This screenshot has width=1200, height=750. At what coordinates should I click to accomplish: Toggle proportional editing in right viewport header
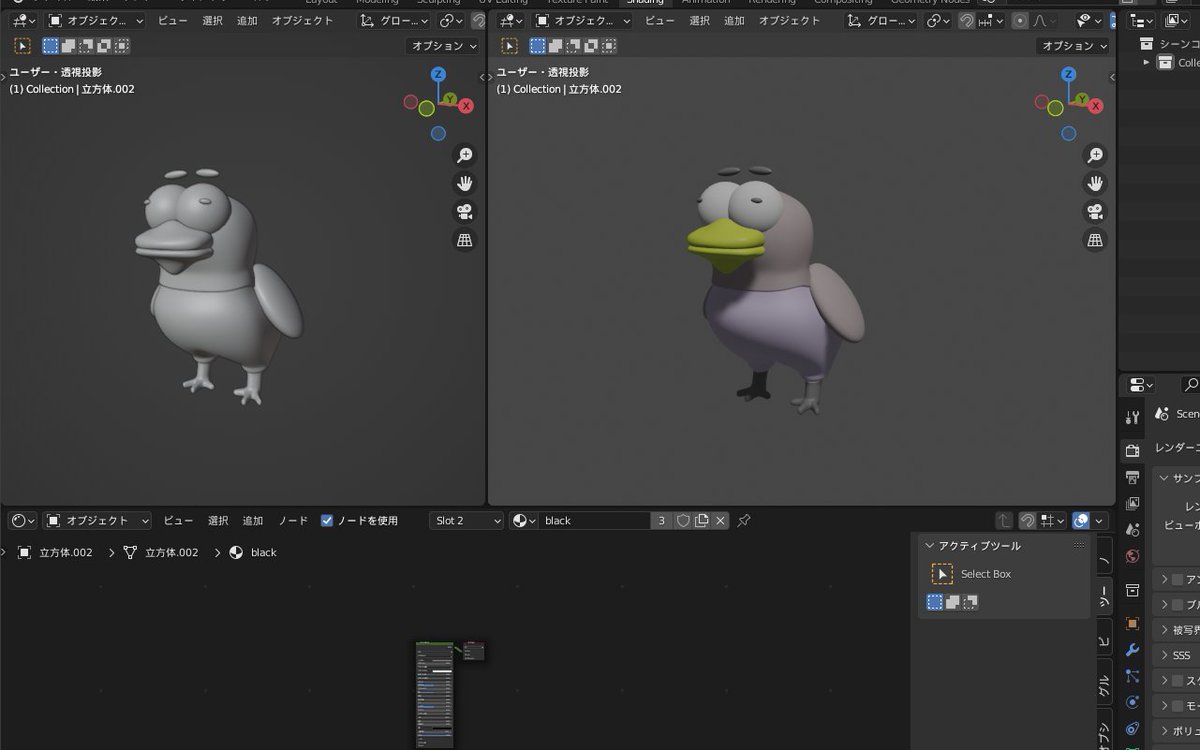(x=1020, y=20)
